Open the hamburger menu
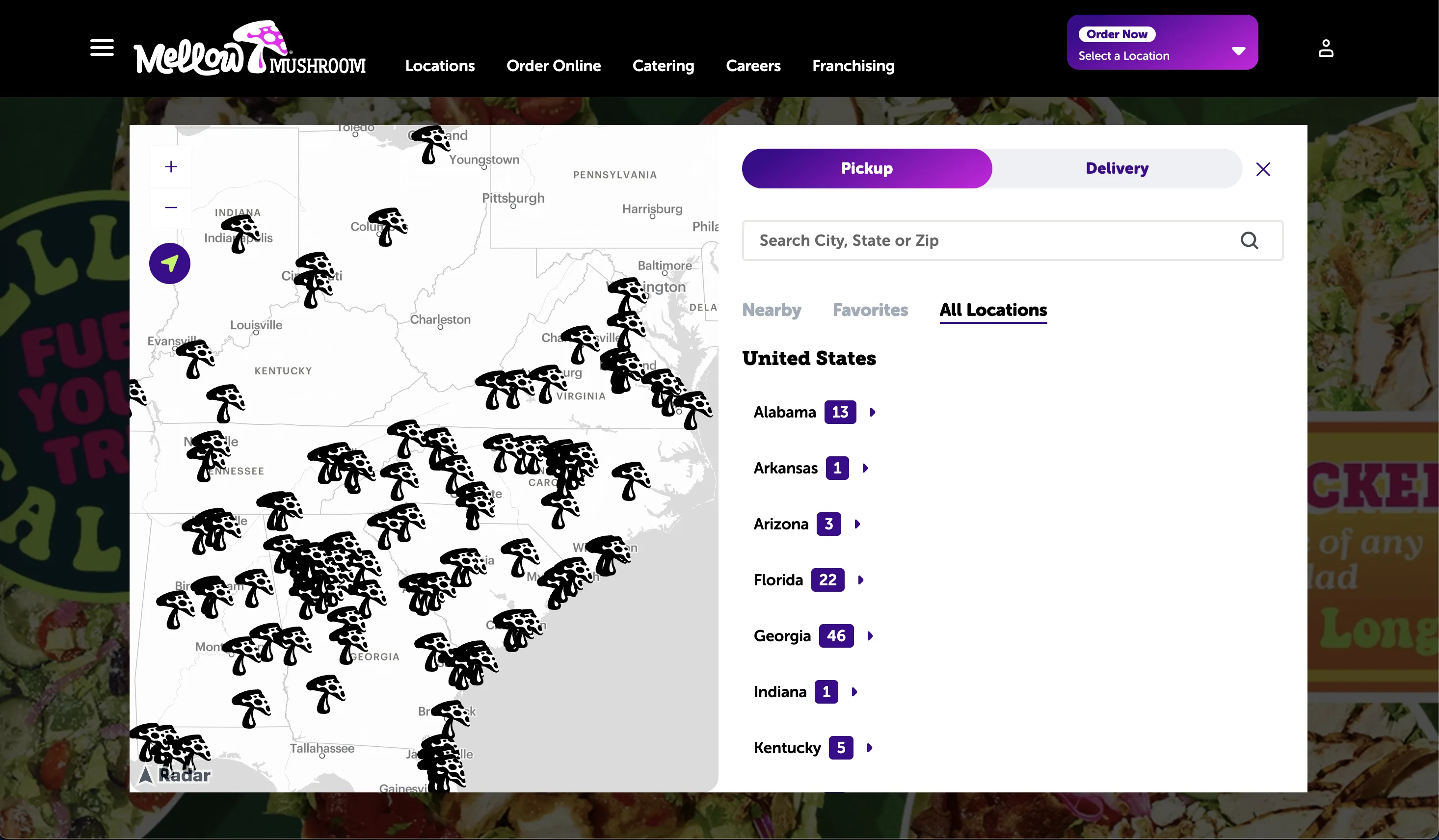Screen dimensions: 1439x840 tap(102, 48)
